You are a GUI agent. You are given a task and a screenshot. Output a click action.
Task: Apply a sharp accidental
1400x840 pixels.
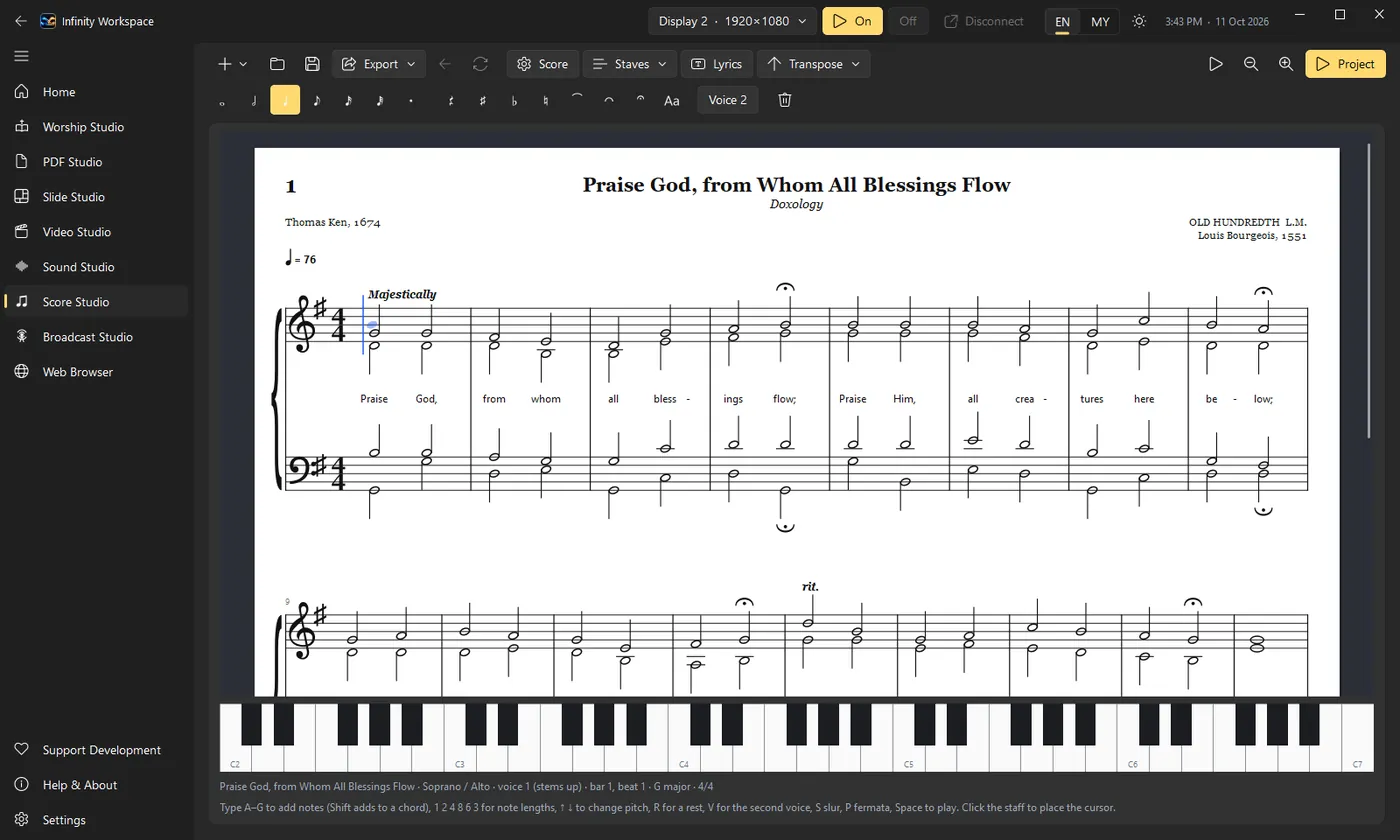click(483, 100)
